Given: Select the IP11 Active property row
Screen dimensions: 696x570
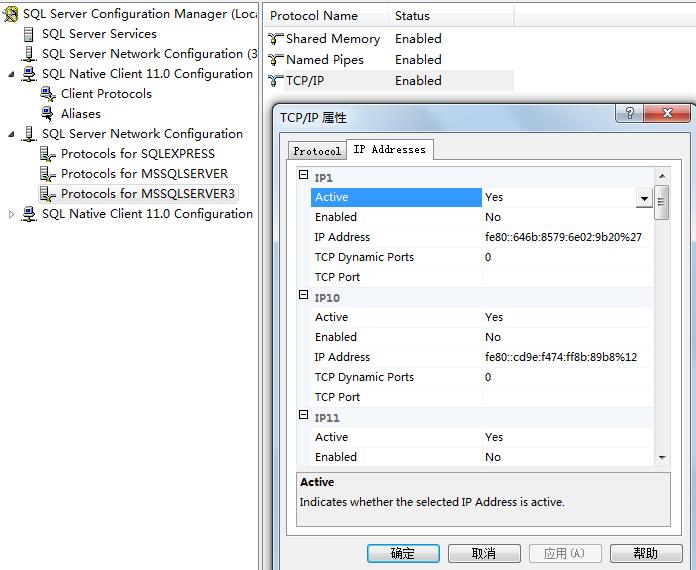Looking at the screenshot, I should [482, 437].
